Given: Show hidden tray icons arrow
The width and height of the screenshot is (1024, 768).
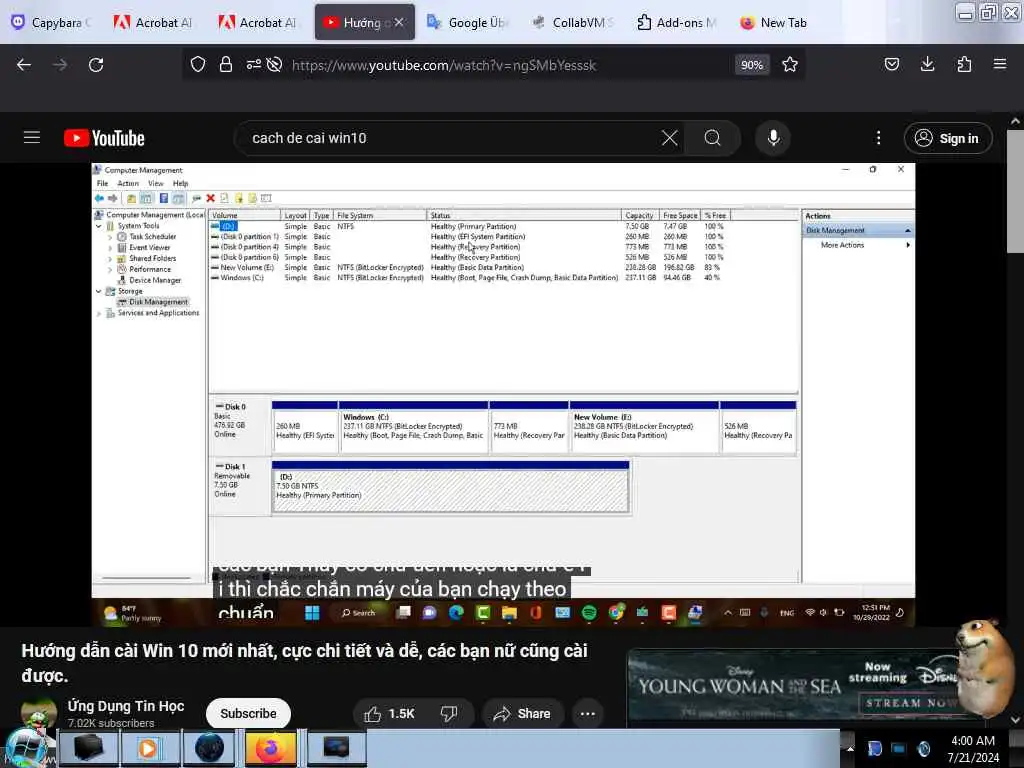Looking at the screenshot, I should click(x=850, y=749).
